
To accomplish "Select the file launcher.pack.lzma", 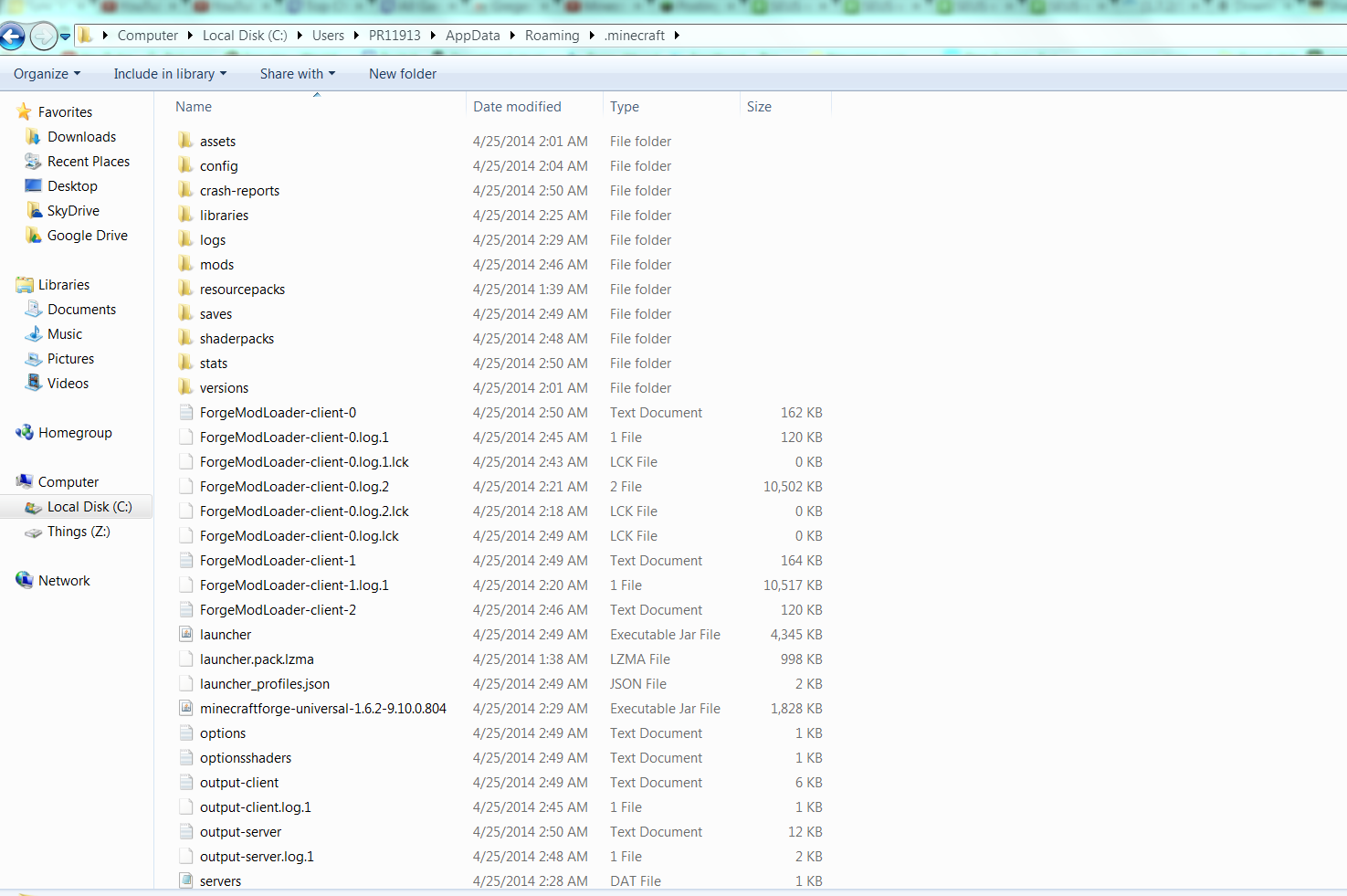I will click(x=257, y=659).
